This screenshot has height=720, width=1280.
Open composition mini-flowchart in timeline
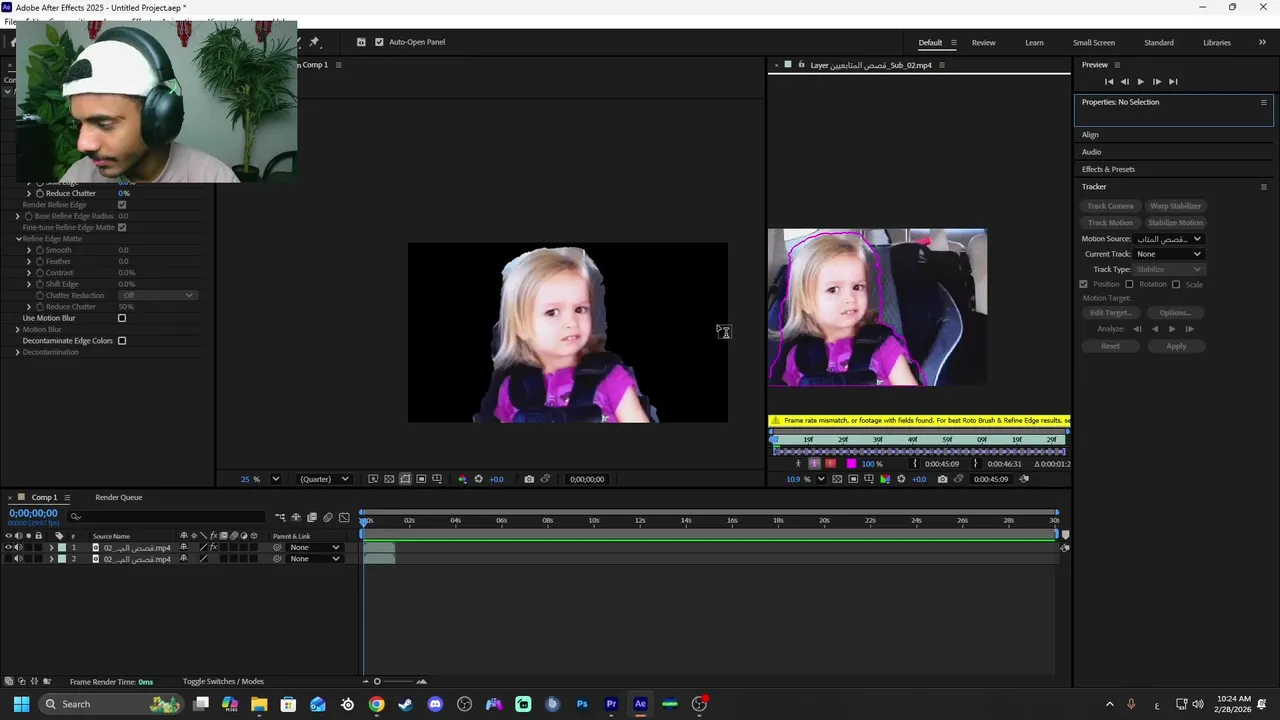[x=280, y=517]
